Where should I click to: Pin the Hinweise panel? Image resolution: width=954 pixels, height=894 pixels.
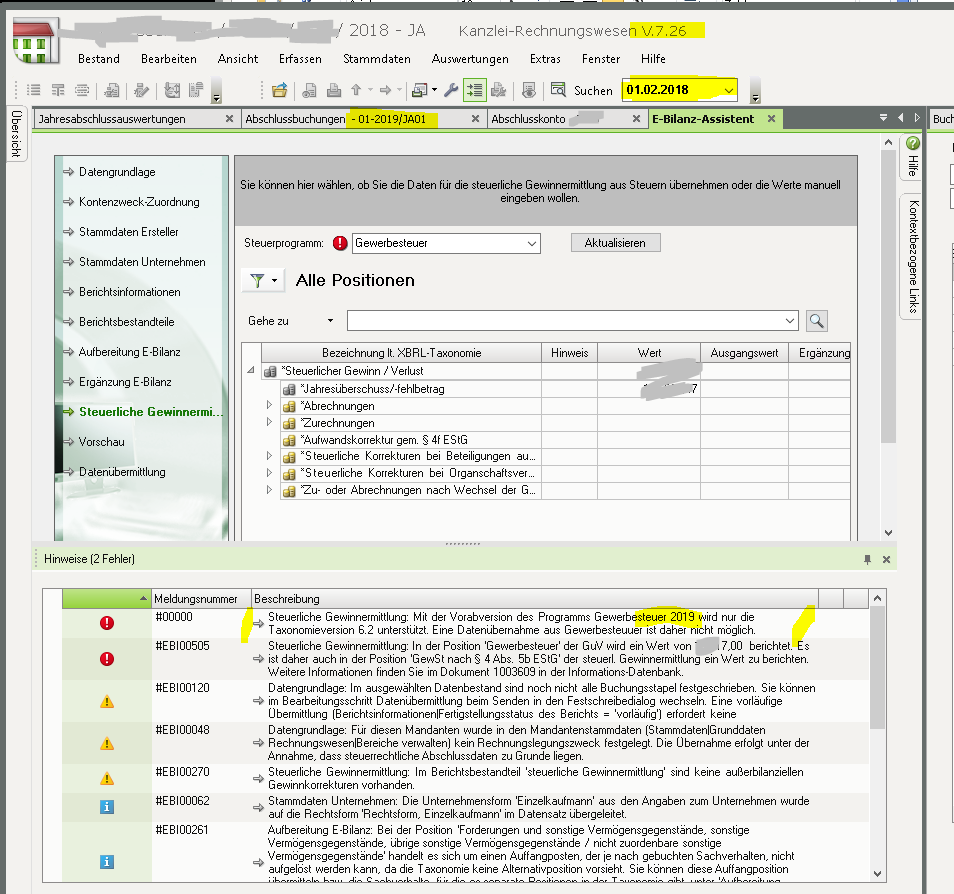[867, 559]
